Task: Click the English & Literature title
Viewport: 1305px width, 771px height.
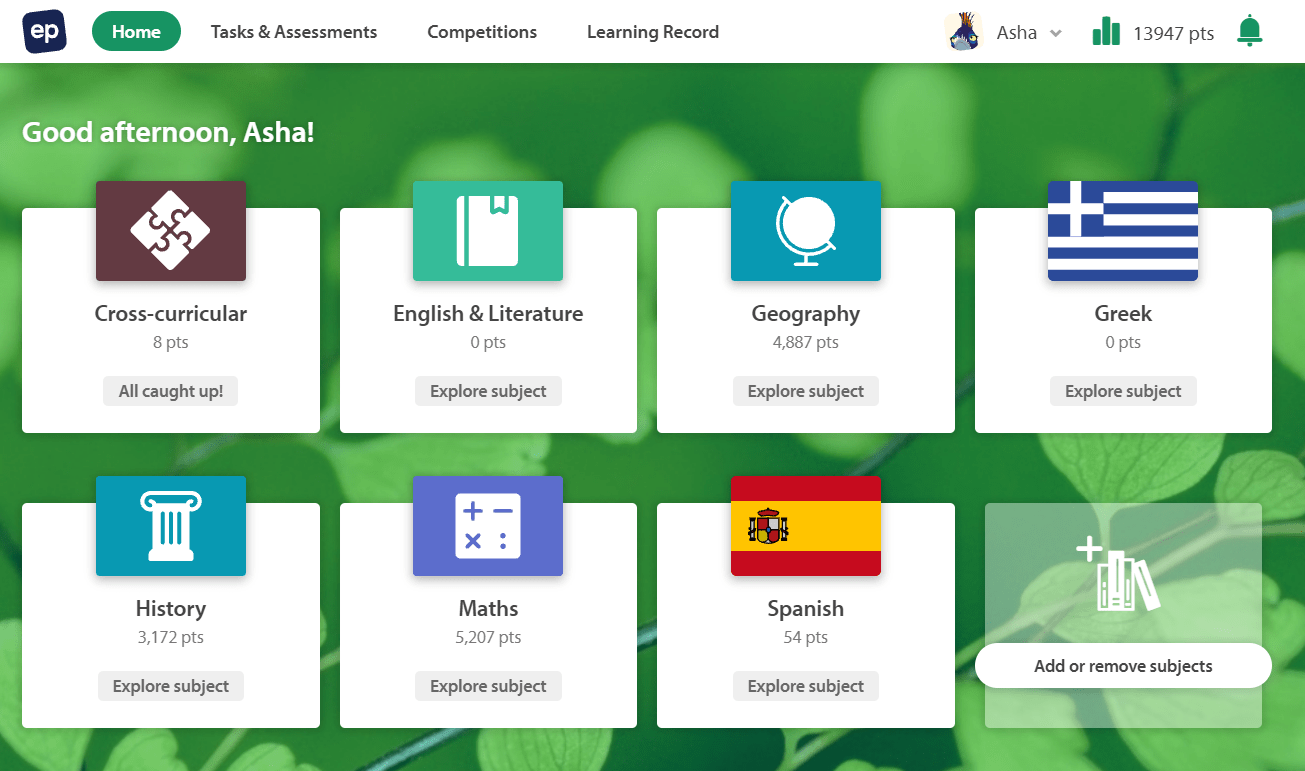Action: [488, 314]
